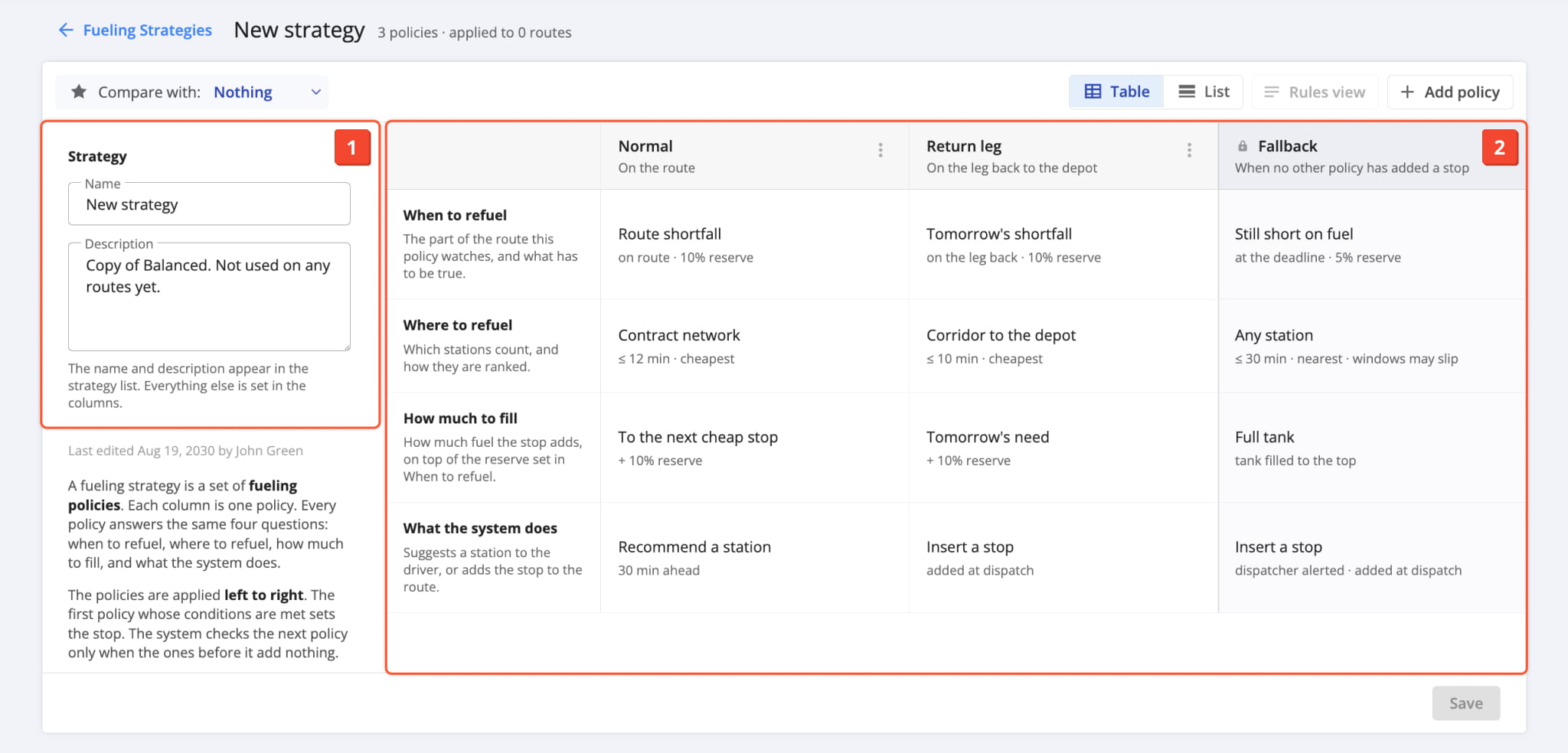1568x753 pixels.
Task: Click the star icon next to Compare with
Action: (x=79, y=92)
